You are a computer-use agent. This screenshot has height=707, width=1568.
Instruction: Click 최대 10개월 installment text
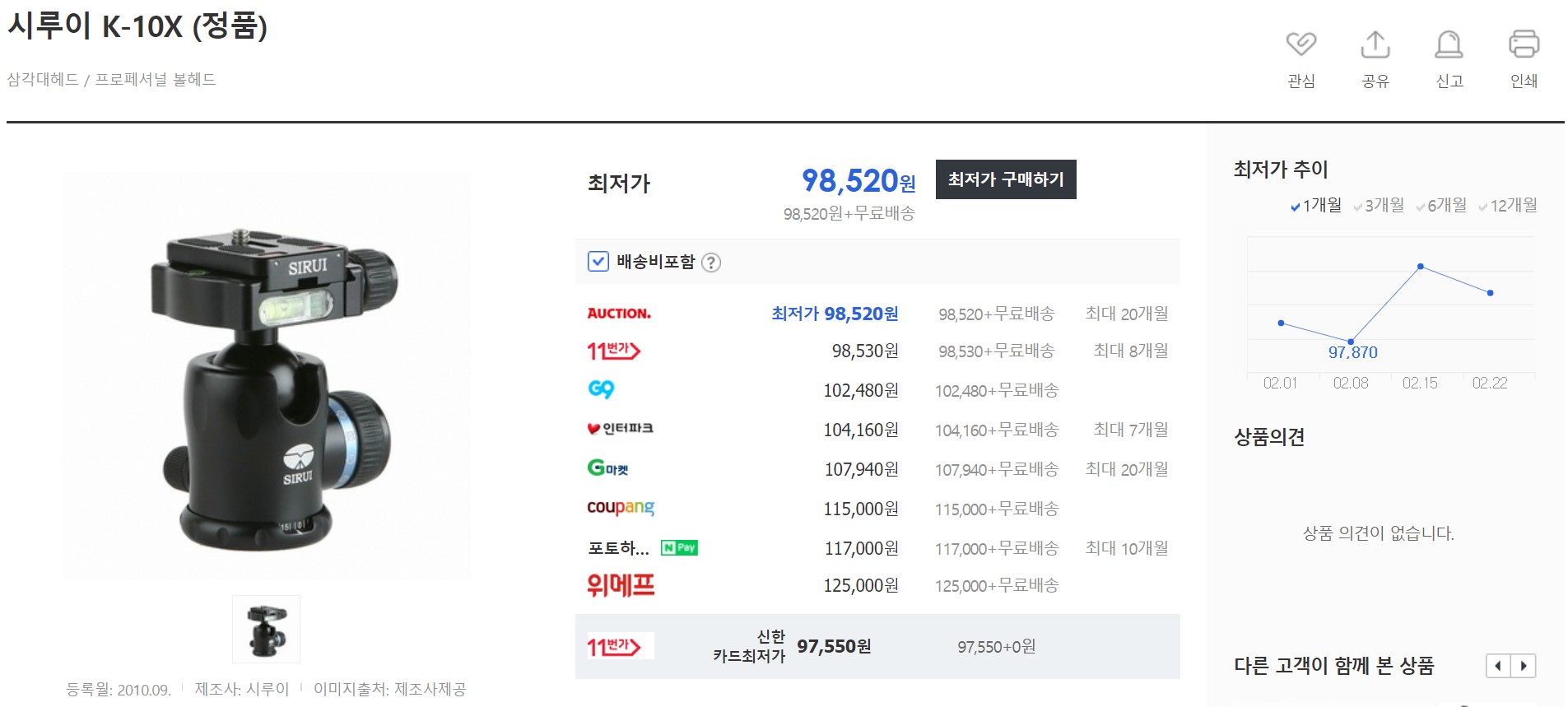(x=1127, y=548)
